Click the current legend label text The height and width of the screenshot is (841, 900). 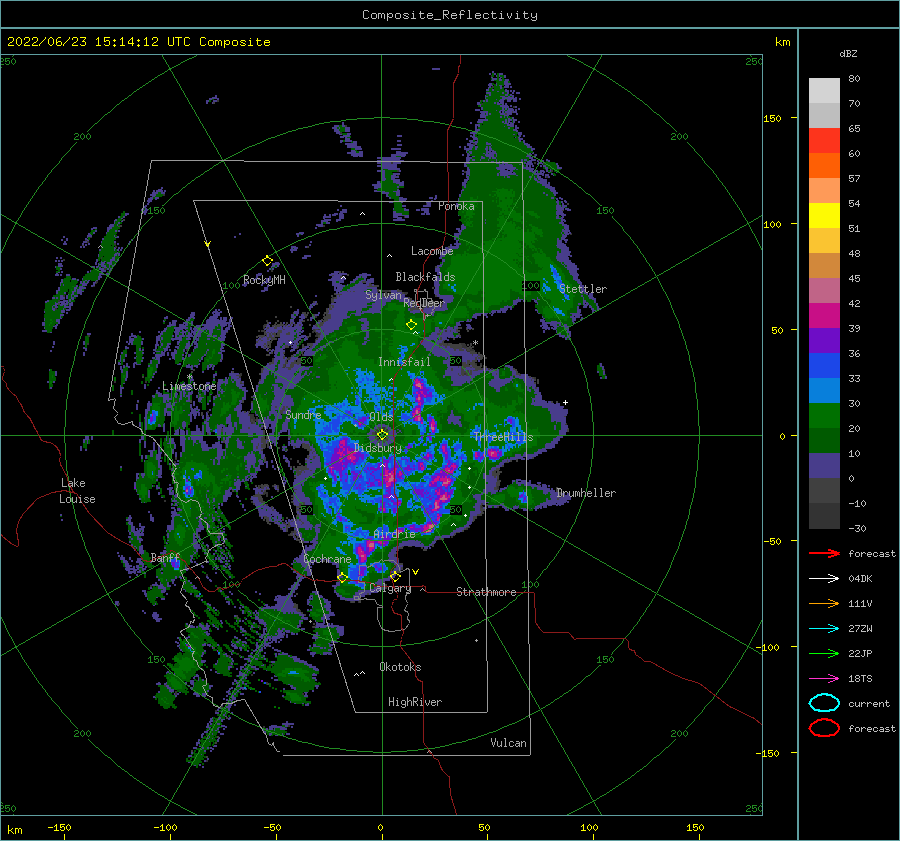point(869,704)
